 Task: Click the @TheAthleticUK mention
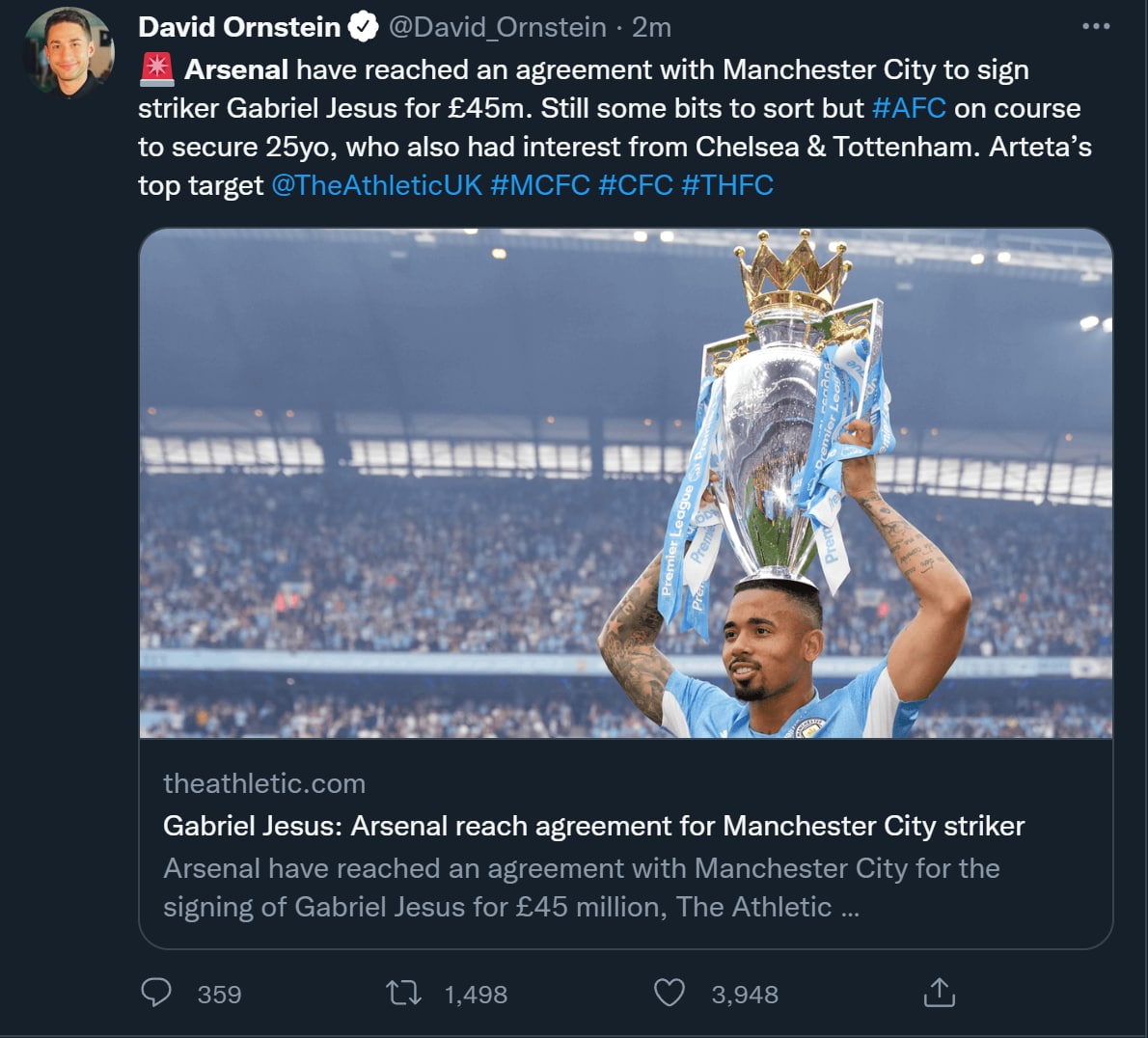point(376,185)
